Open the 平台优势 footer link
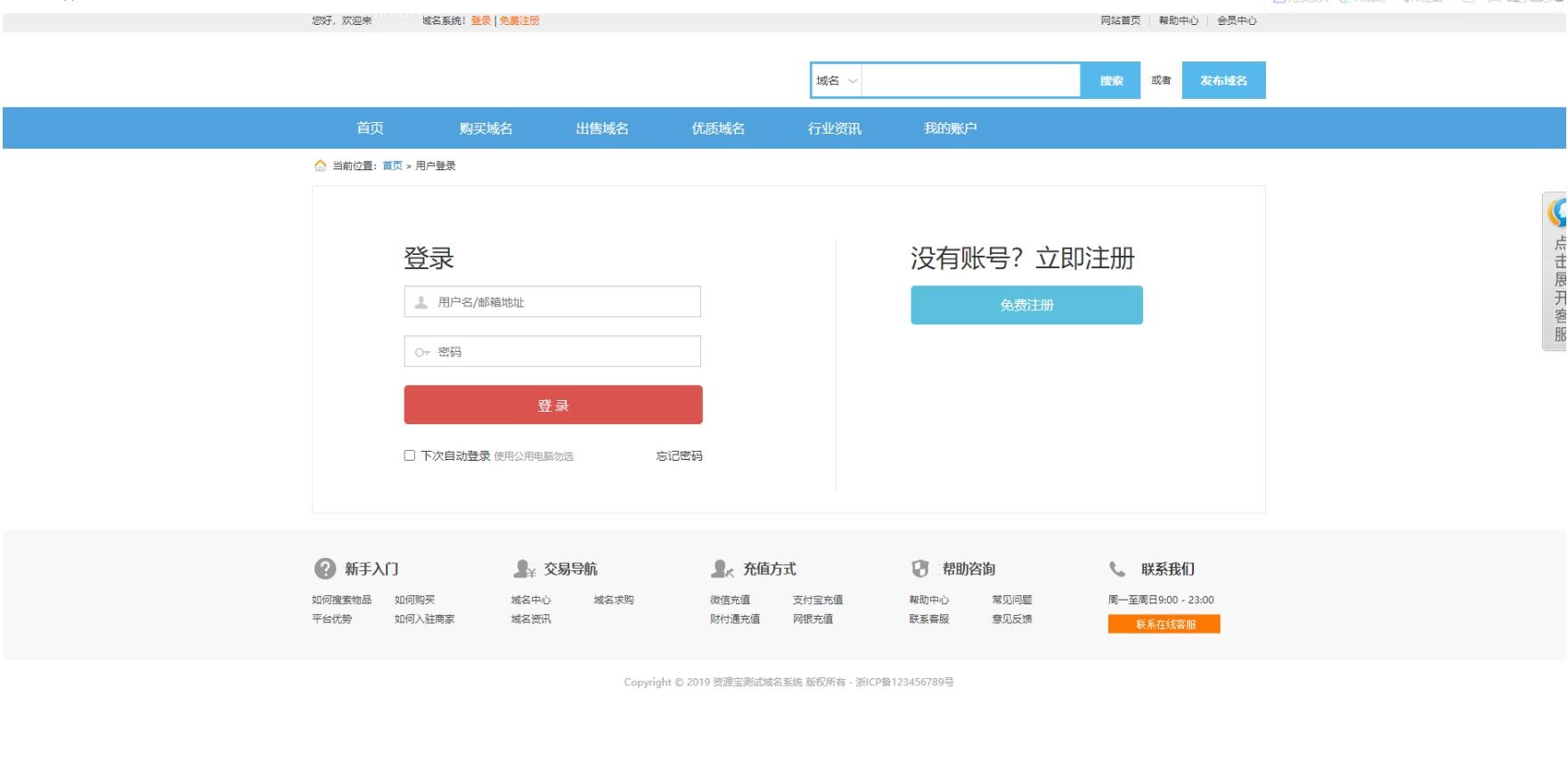 (x=332, y=618)
